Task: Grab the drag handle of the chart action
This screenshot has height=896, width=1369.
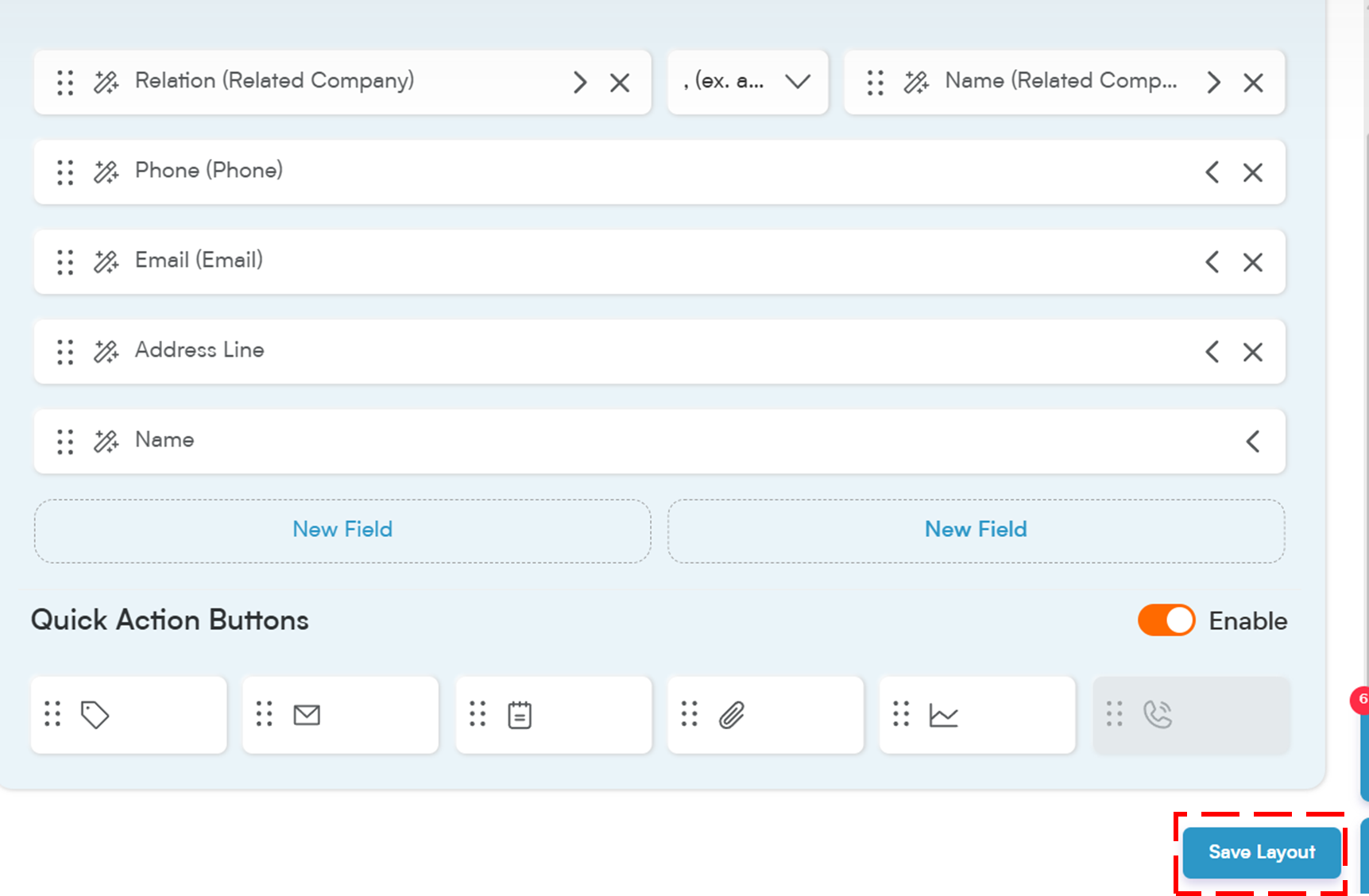Action: [x=901, y=714]
